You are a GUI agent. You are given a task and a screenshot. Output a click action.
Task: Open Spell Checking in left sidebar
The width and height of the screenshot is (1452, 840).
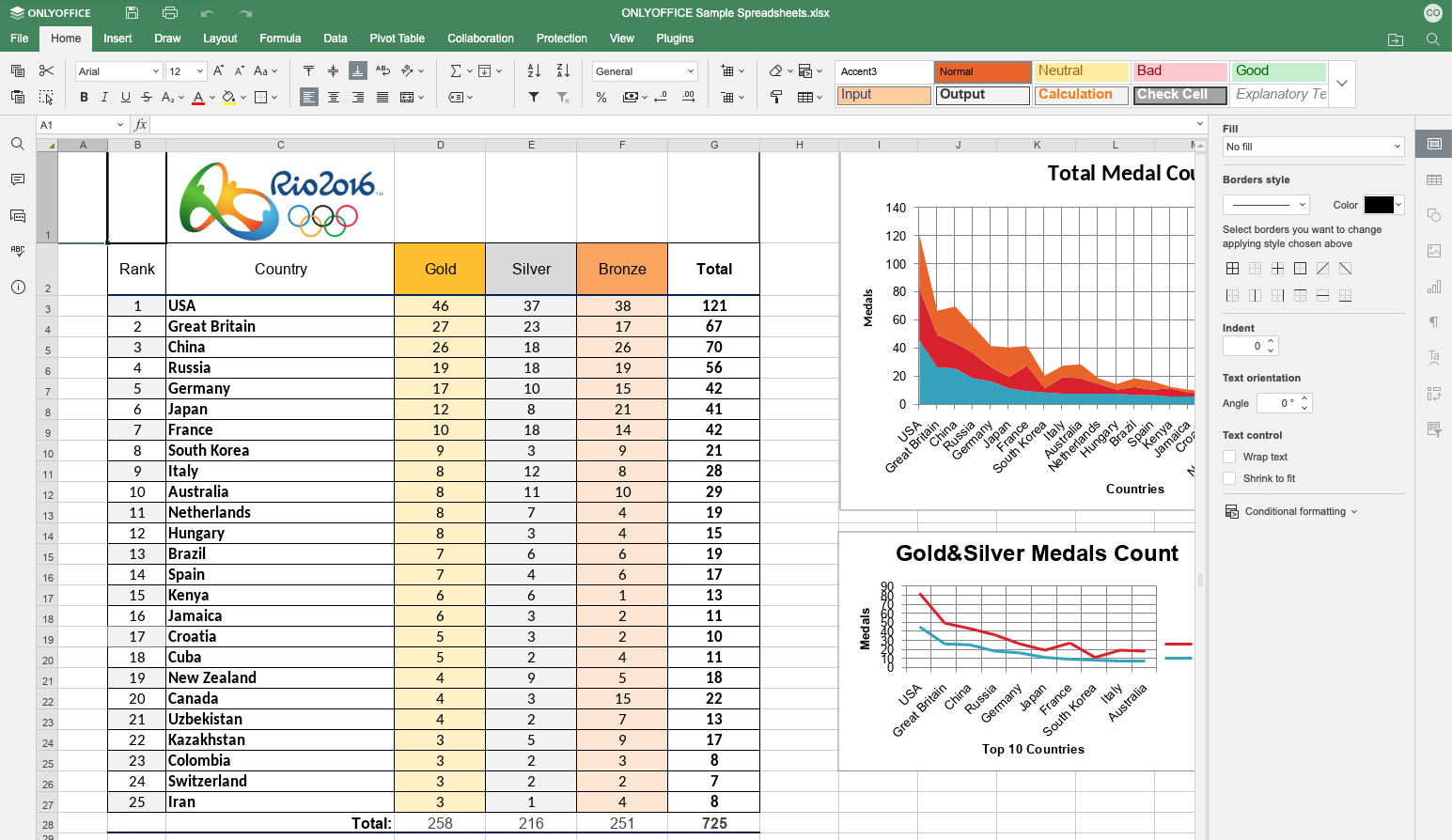(18, 251)
